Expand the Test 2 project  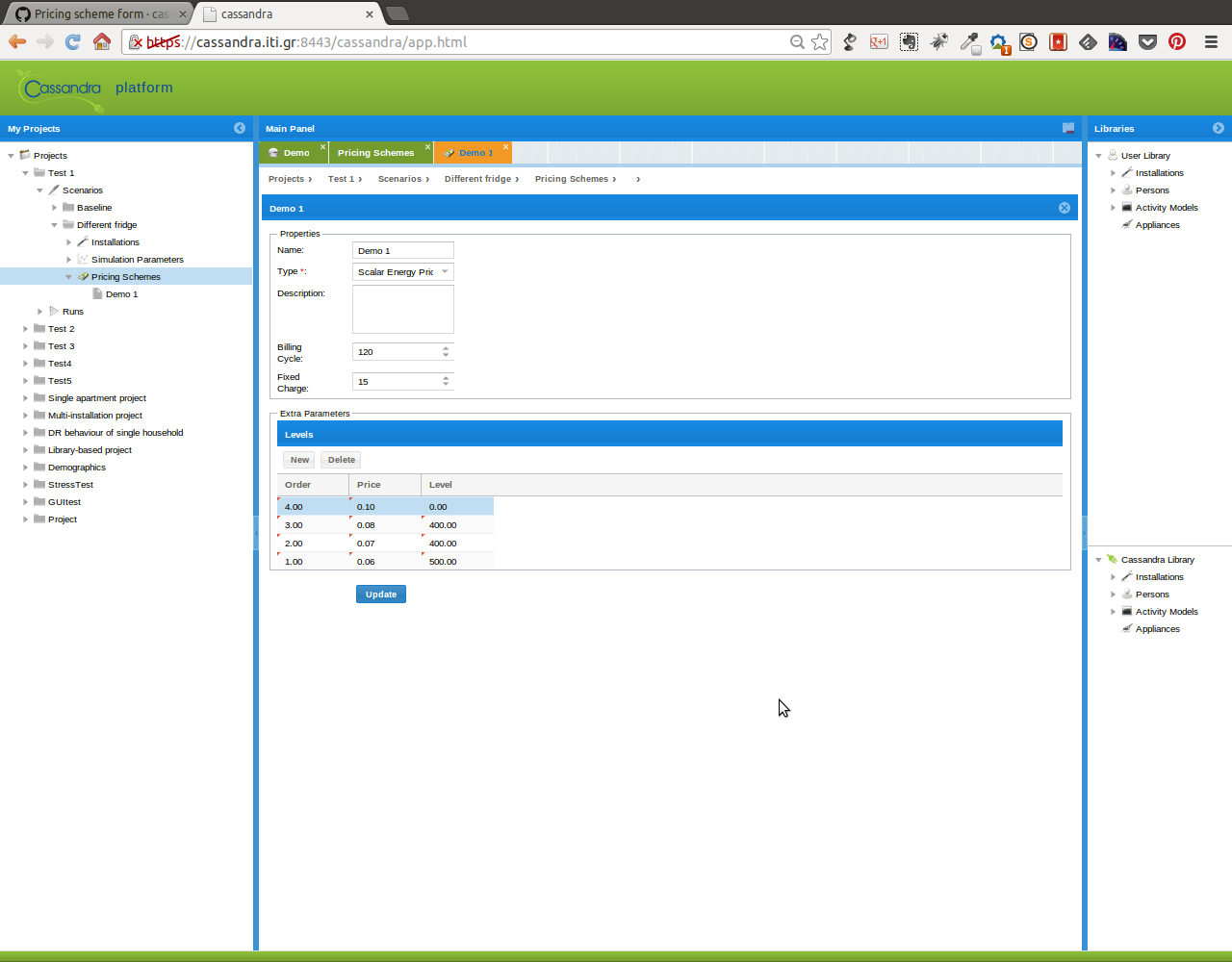coord(25,329)
